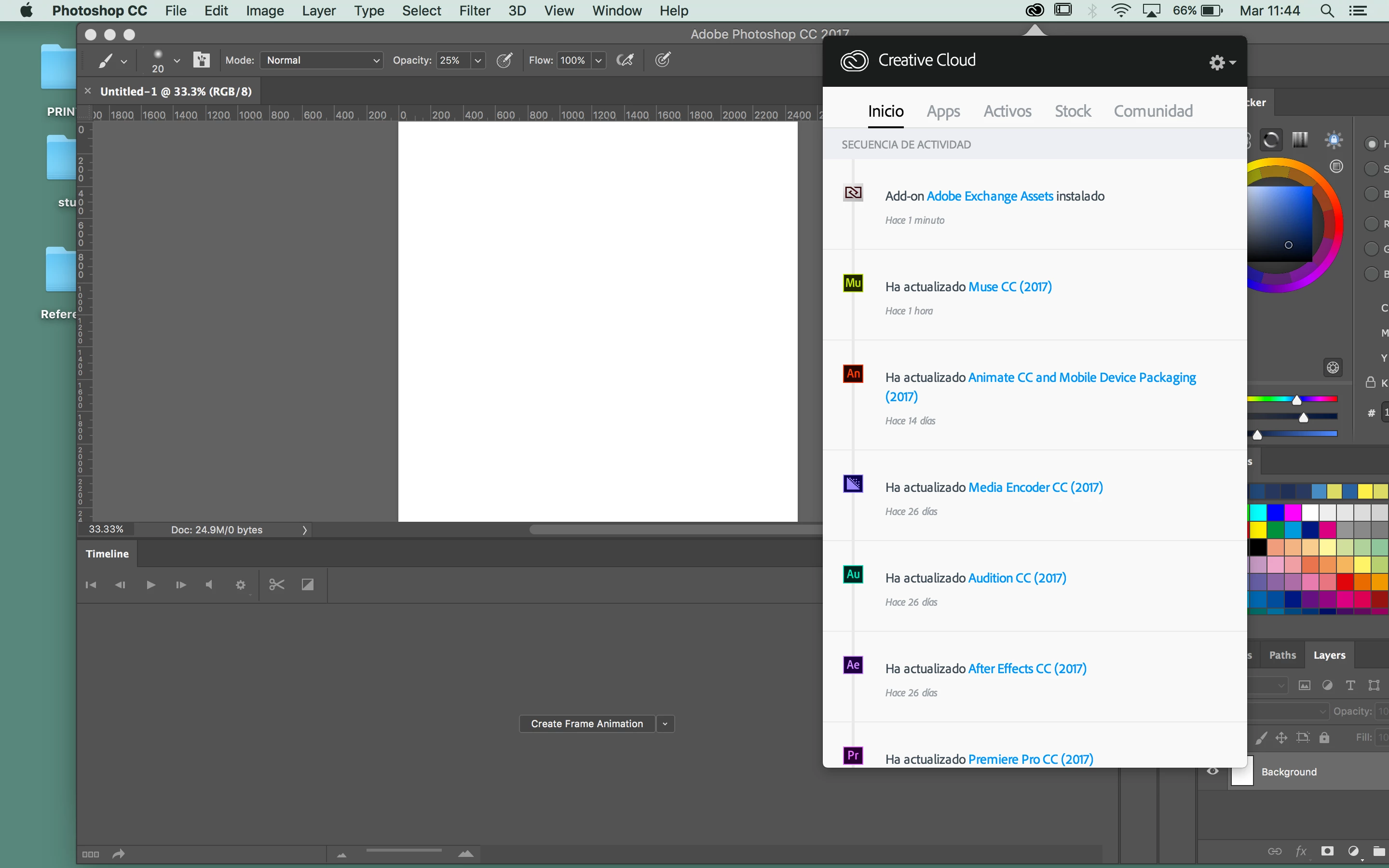Open the brush Mode dropdown
The image size is (1389, 868).
click(321, 60)
